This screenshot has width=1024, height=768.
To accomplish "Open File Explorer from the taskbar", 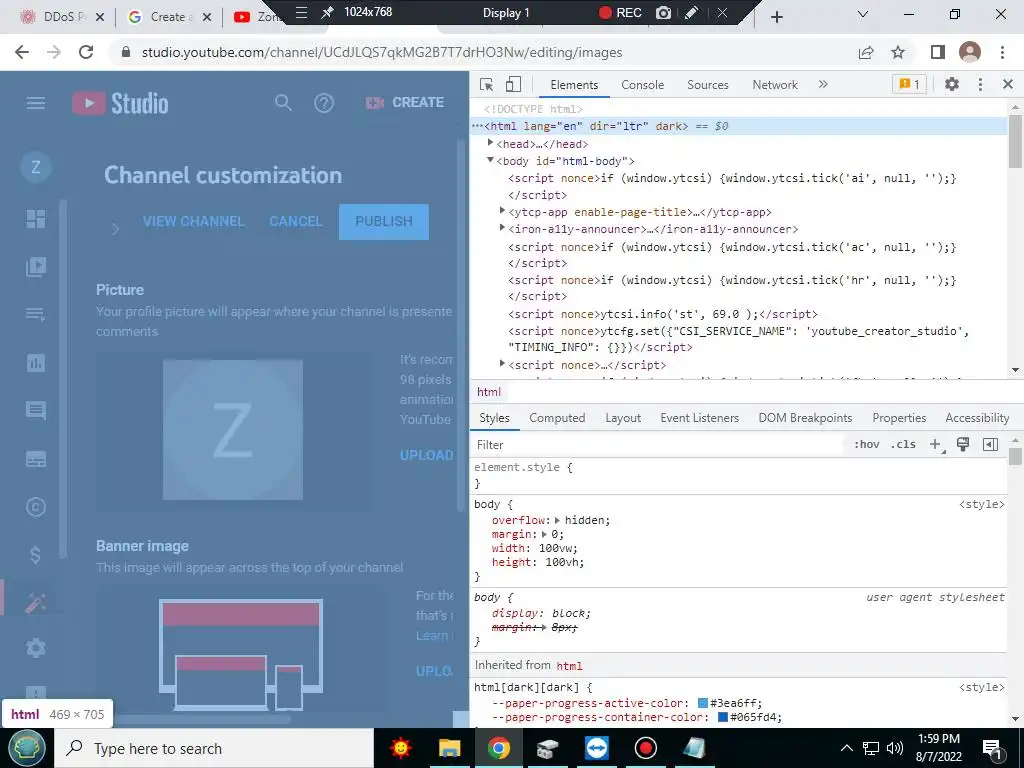I will point(449,748).
